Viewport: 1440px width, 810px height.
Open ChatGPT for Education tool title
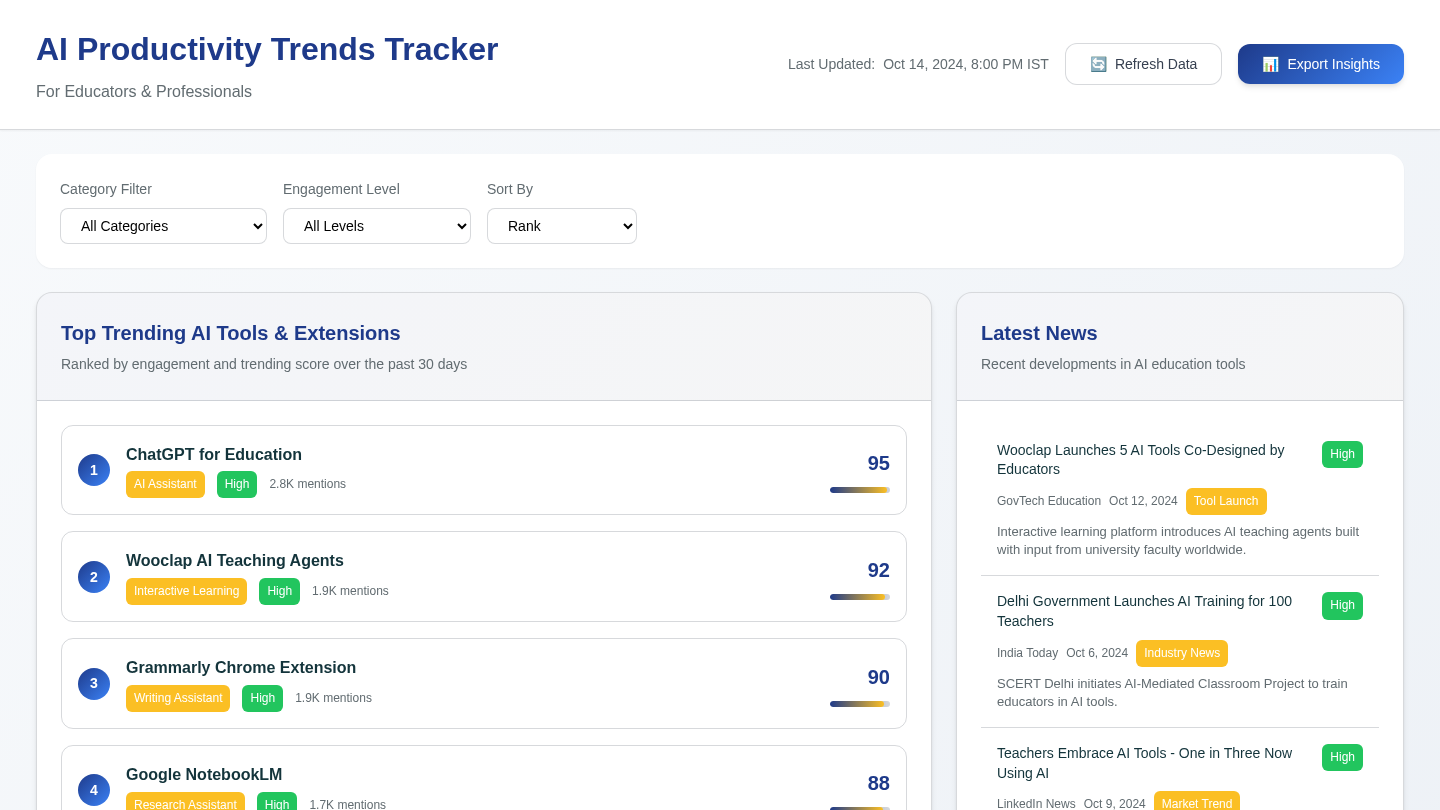click(214, 455)
